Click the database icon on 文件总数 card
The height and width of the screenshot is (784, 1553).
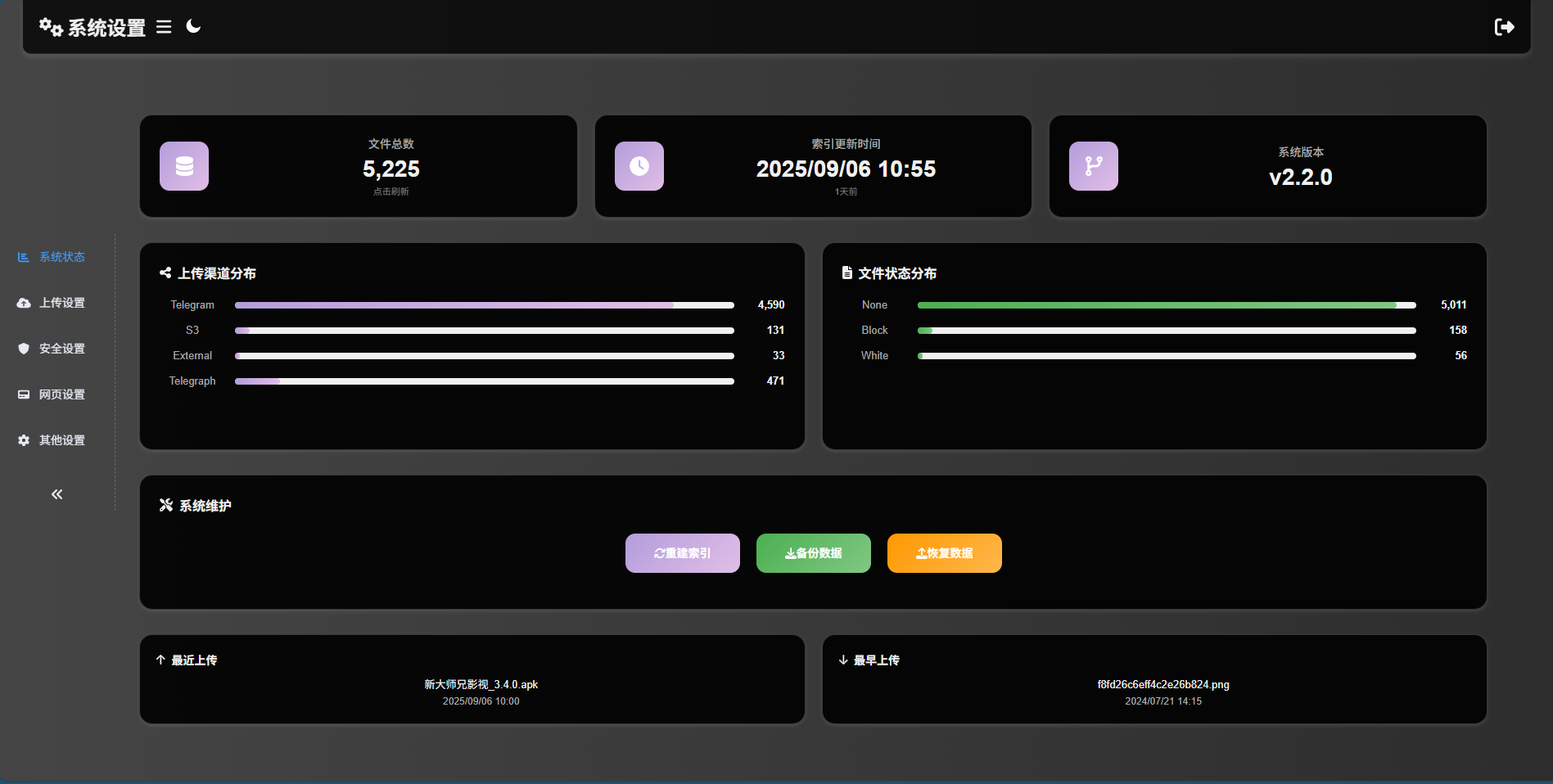tap(183, 166)
